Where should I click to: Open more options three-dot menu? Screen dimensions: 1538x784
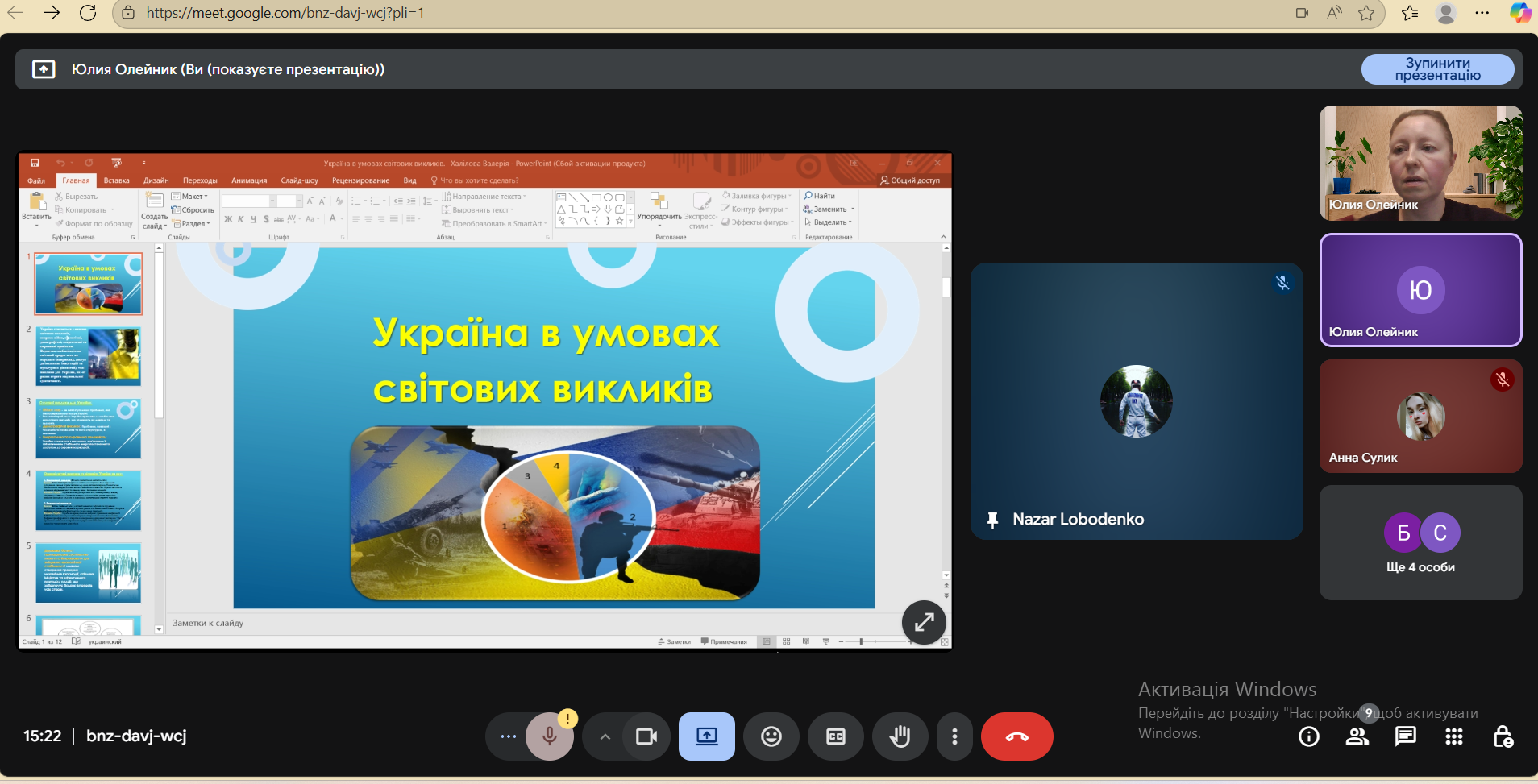click(x=954, y=736)
